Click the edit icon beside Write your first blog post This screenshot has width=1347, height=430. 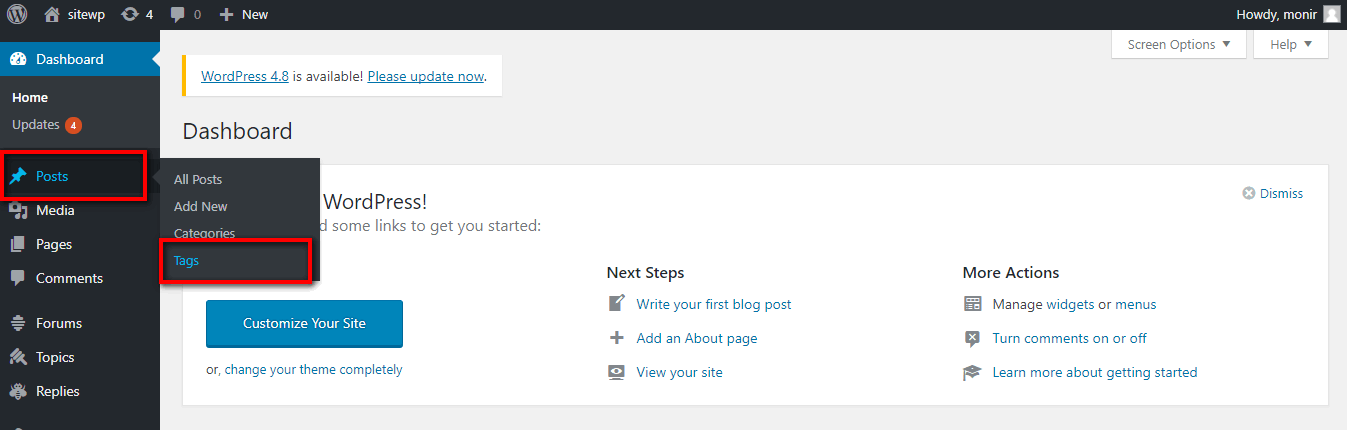[617, 304]
